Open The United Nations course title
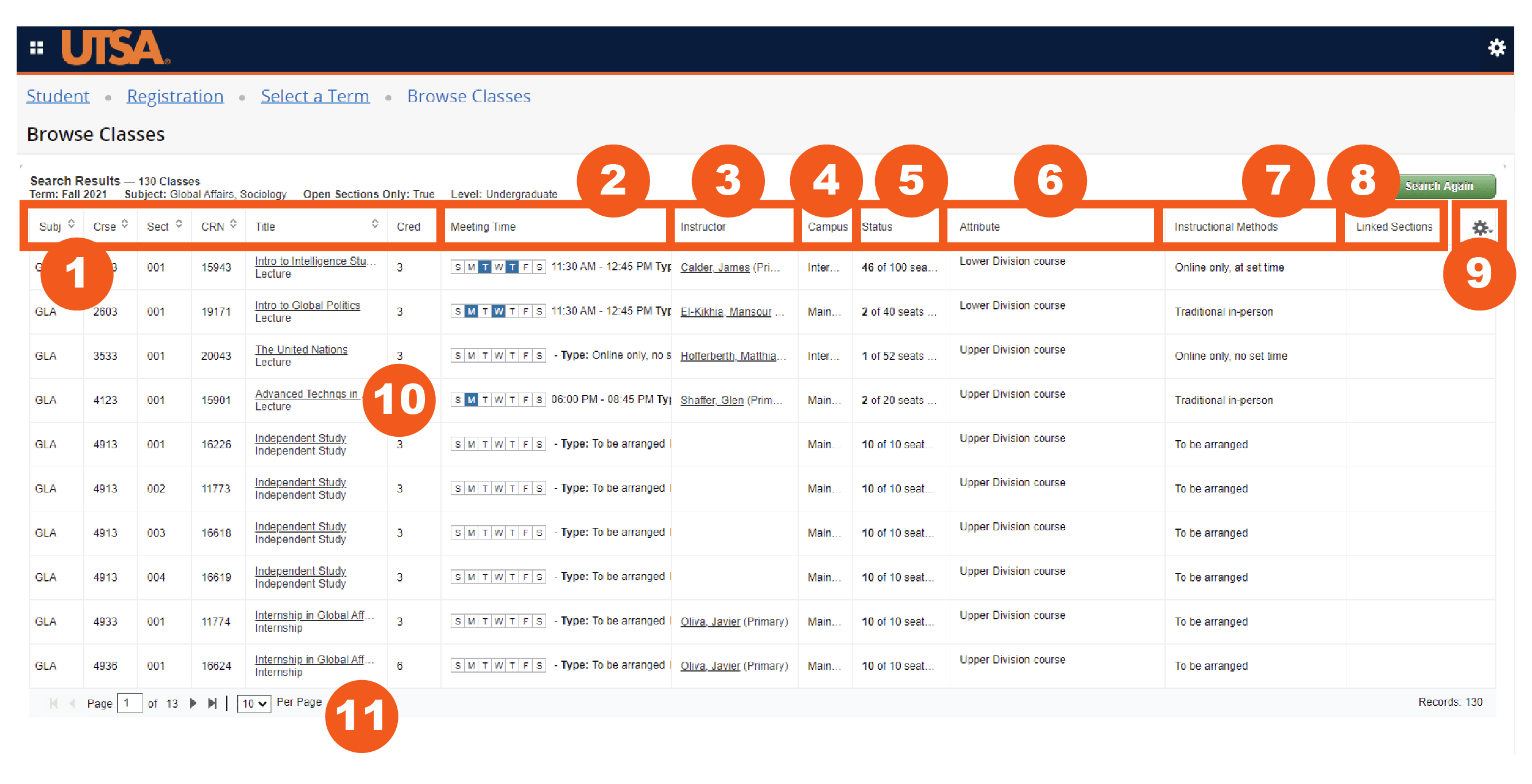The width and height of the screenshot is (1532, 784). 301,350
